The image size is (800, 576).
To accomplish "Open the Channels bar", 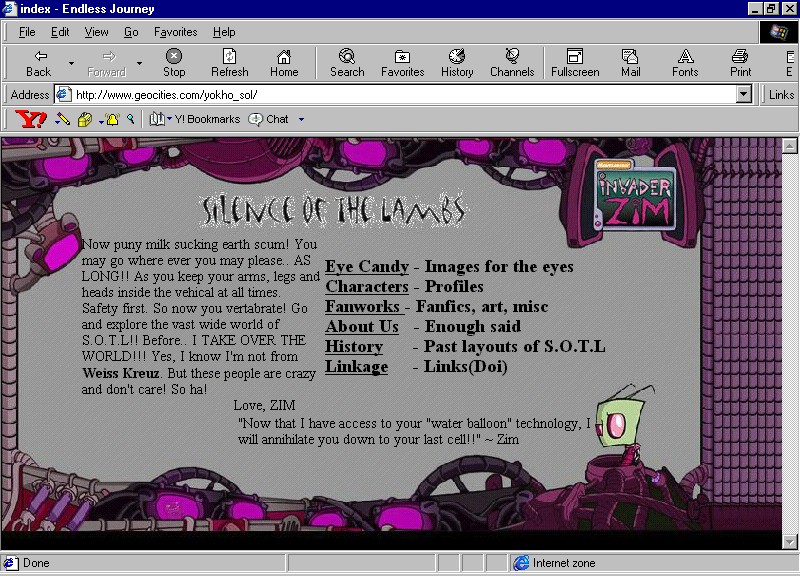I will 512,63.
